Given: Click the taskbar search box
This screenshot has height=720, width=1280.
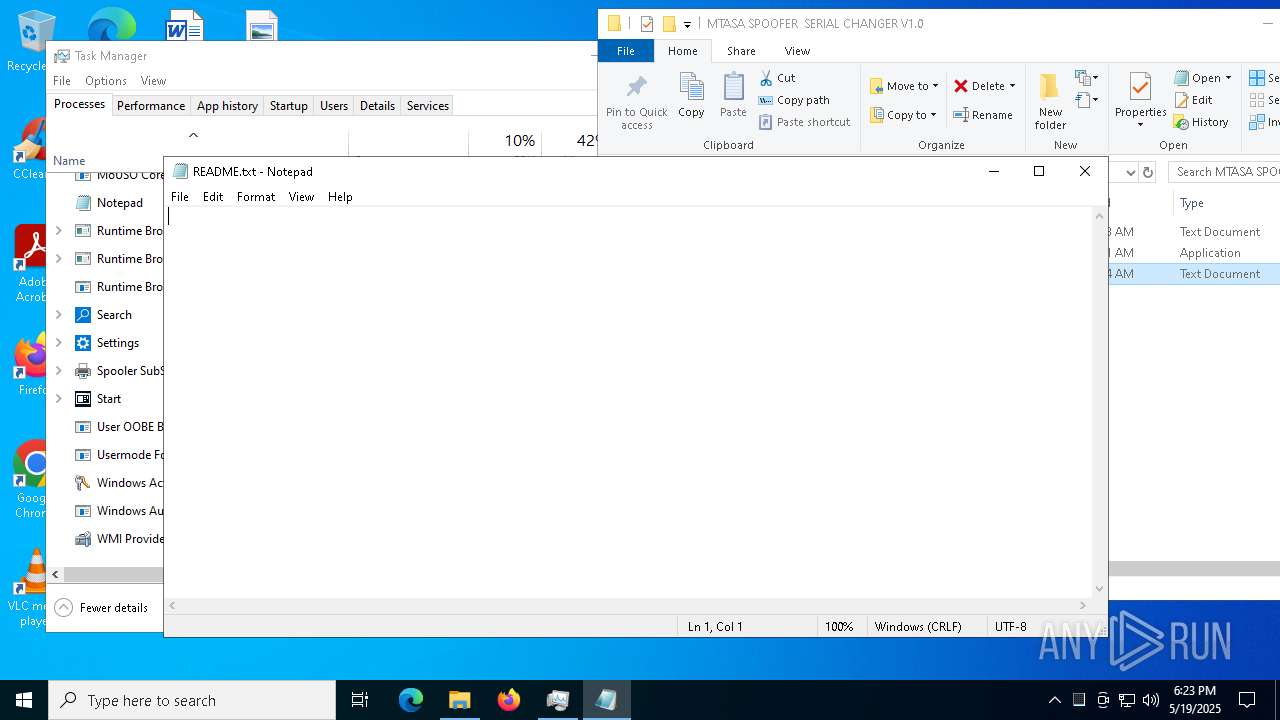Looking at the screenshot, I should click(x=192, y=700).
